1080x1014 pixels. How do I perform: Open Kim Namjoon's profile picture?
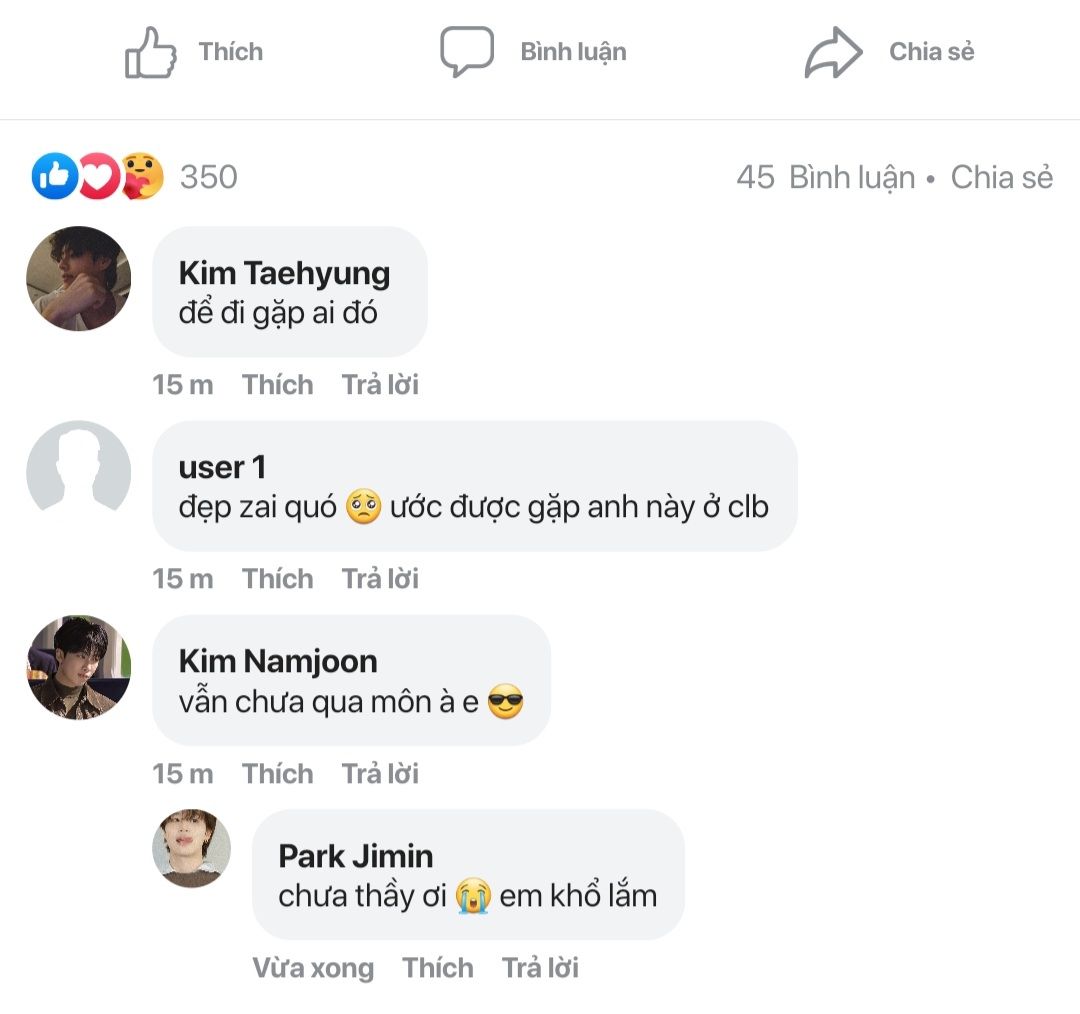(x=78, y=667)
